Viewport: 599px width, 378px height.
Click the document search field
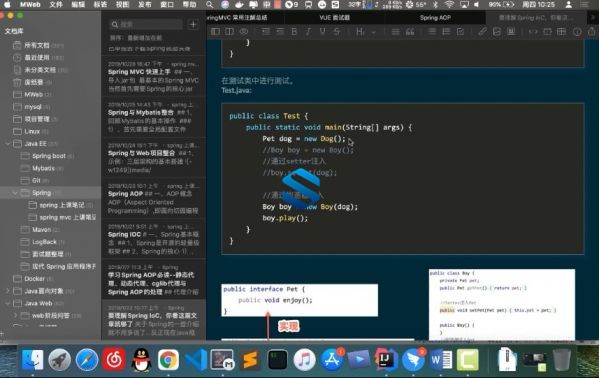coord(146,24)
